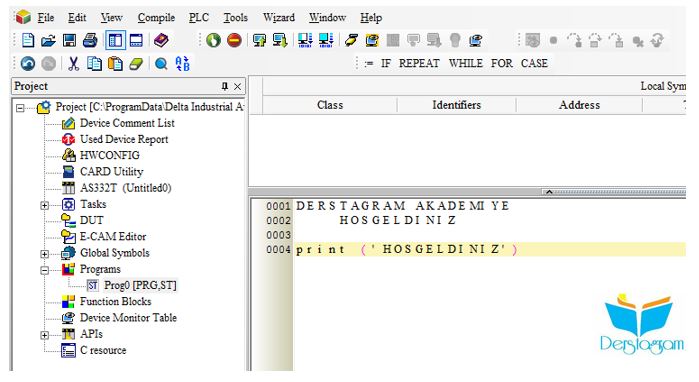Click the last blue monitor icon before the grey group
The image size is (699, 382).
[x=476, y=41]
